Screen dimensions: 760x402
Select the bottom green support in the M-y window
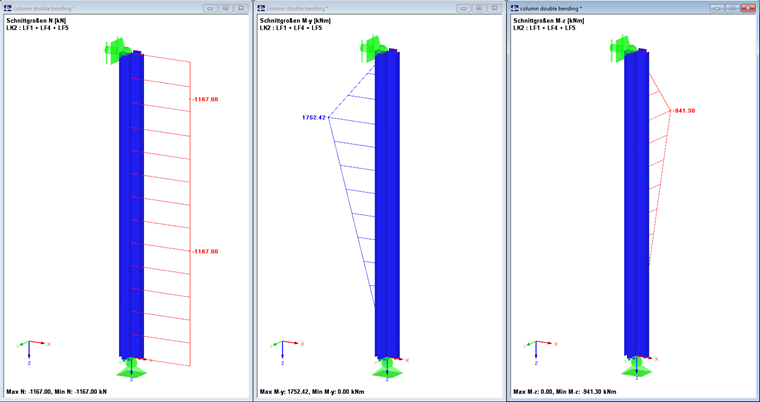click(x=387, y=368)
